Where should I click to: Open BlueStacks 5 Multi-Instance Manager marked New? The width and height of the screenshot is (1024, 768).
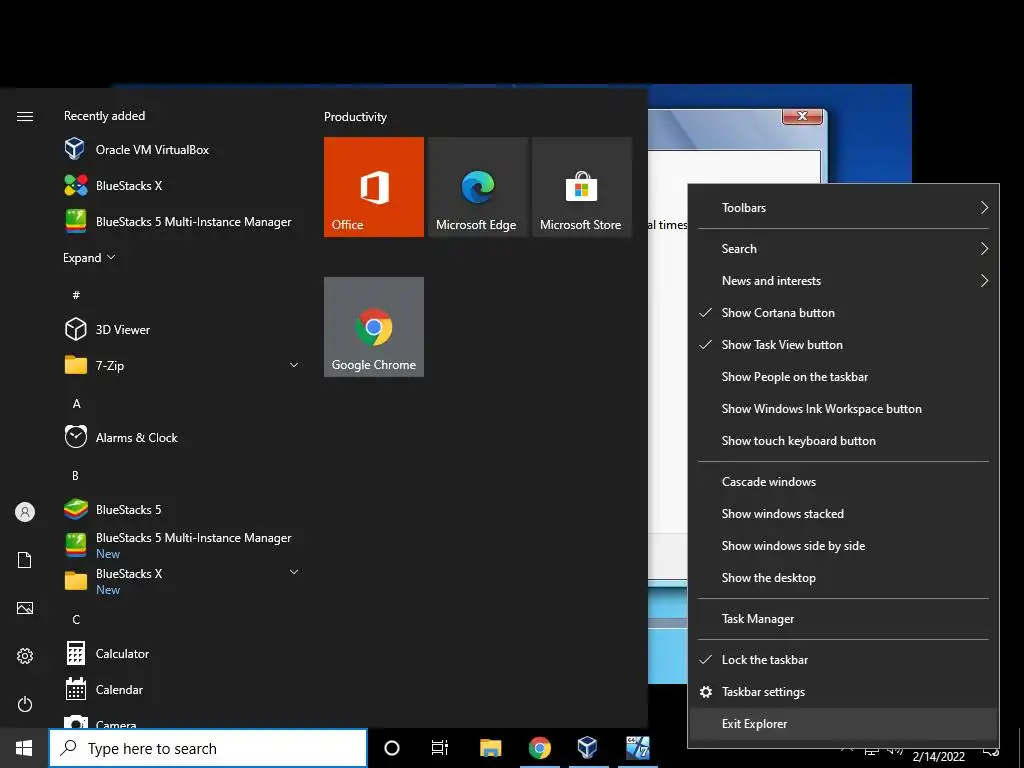point(183,545)
